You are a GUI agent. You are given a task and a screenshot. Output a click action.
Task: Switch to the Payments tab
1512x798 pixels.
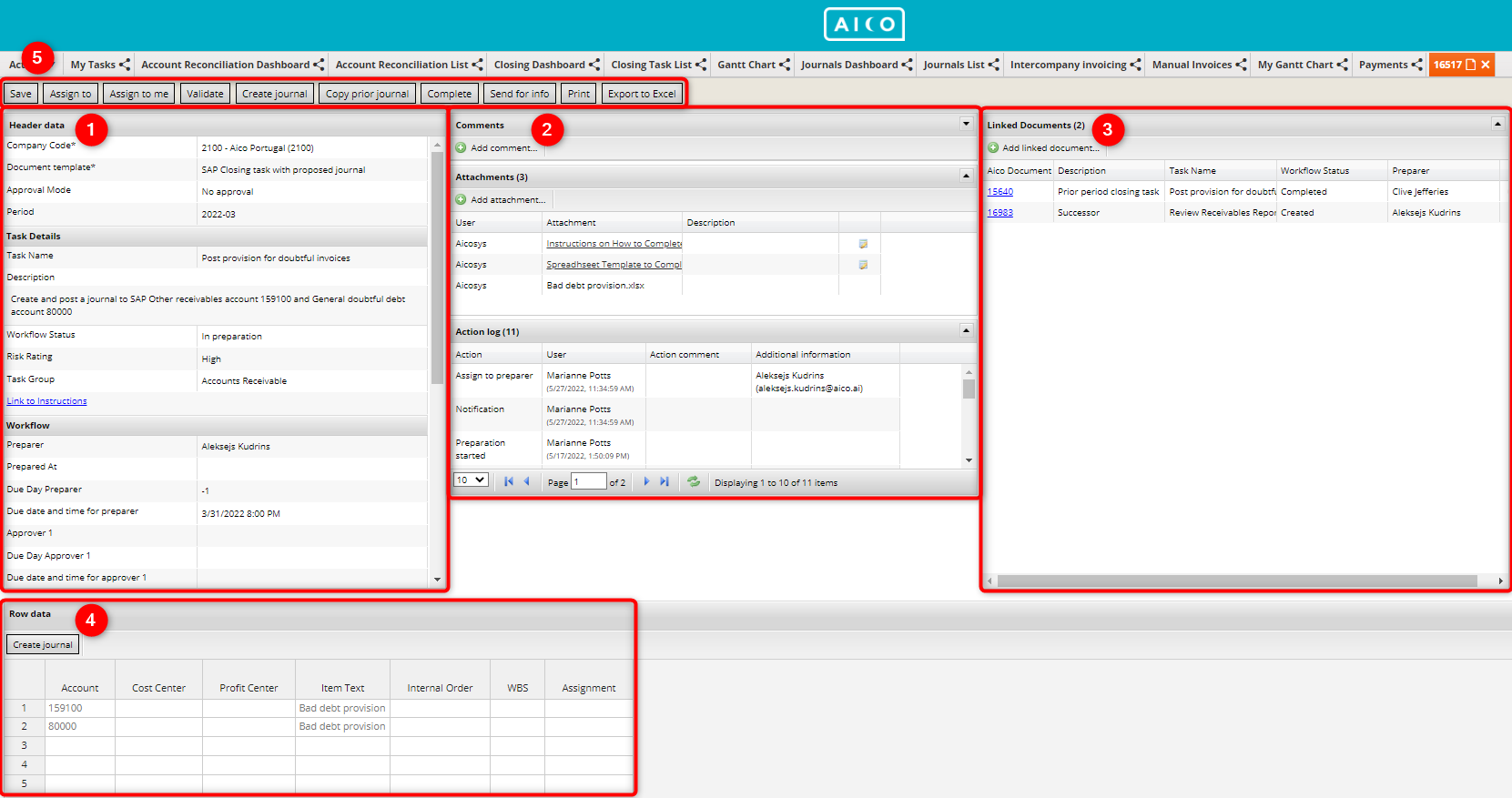click(x=1384, y=65)
